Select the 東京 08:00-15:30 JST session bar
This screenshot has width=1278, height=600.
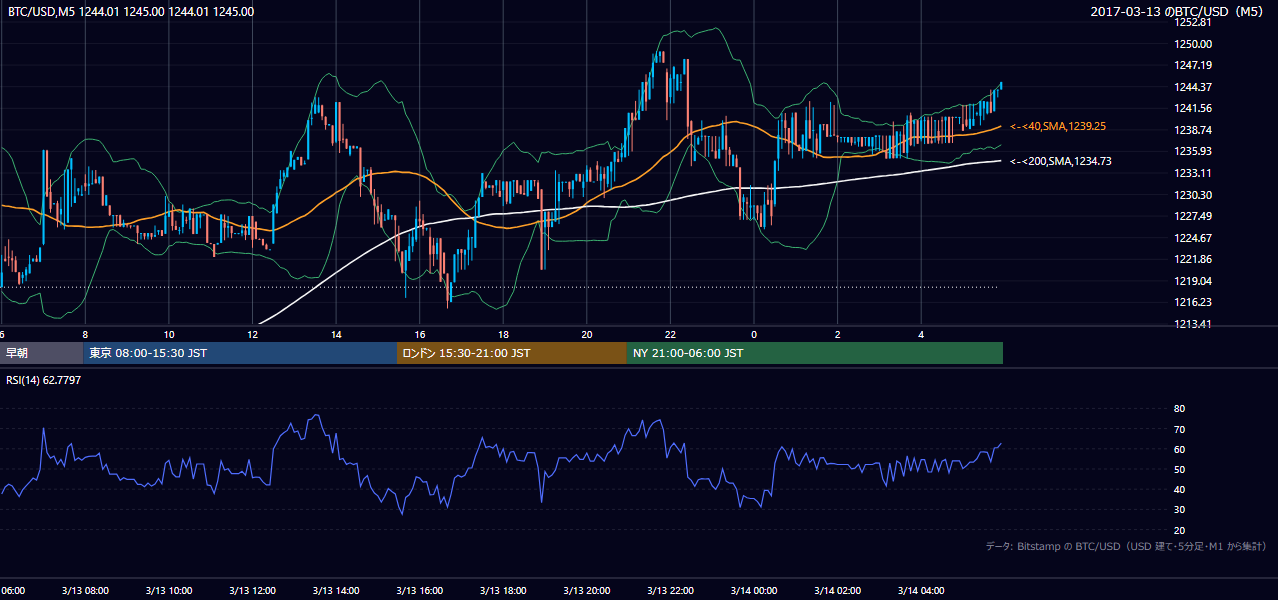241,353
